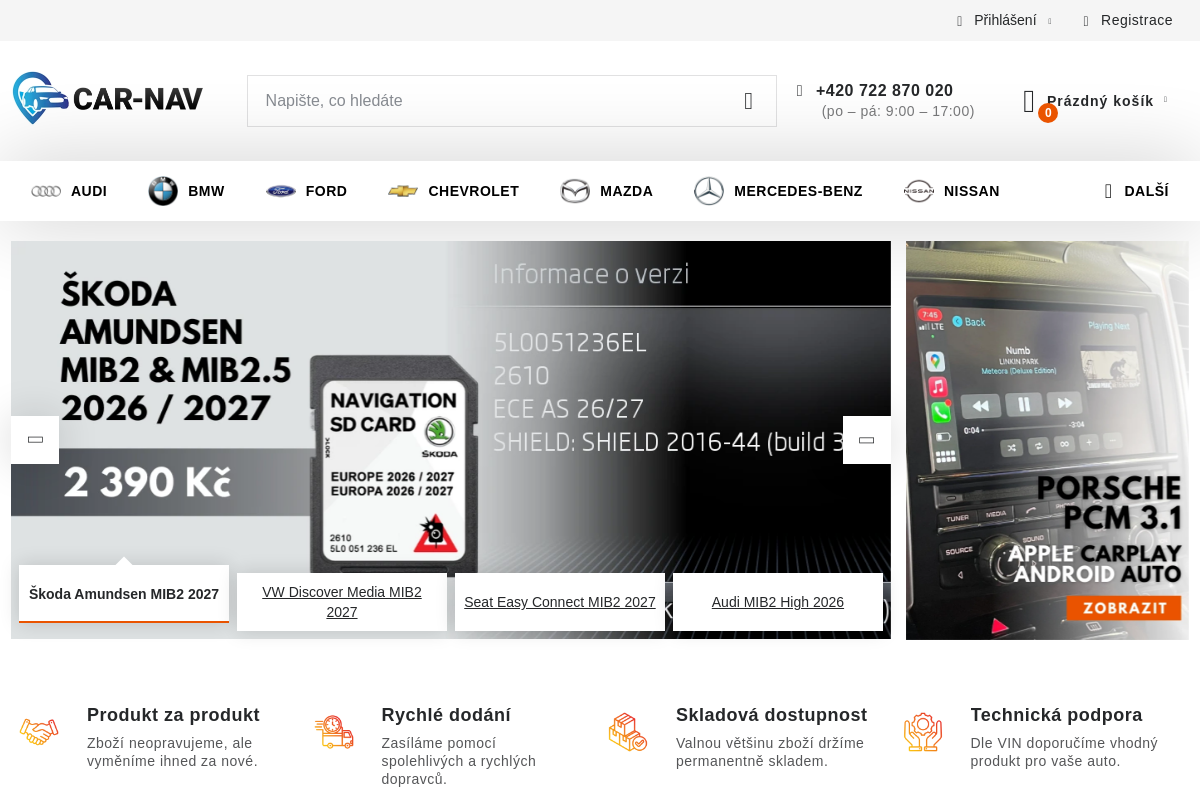Click the Chevrolet bowtie logo
1200x800 pixels.
click(403, 191)
